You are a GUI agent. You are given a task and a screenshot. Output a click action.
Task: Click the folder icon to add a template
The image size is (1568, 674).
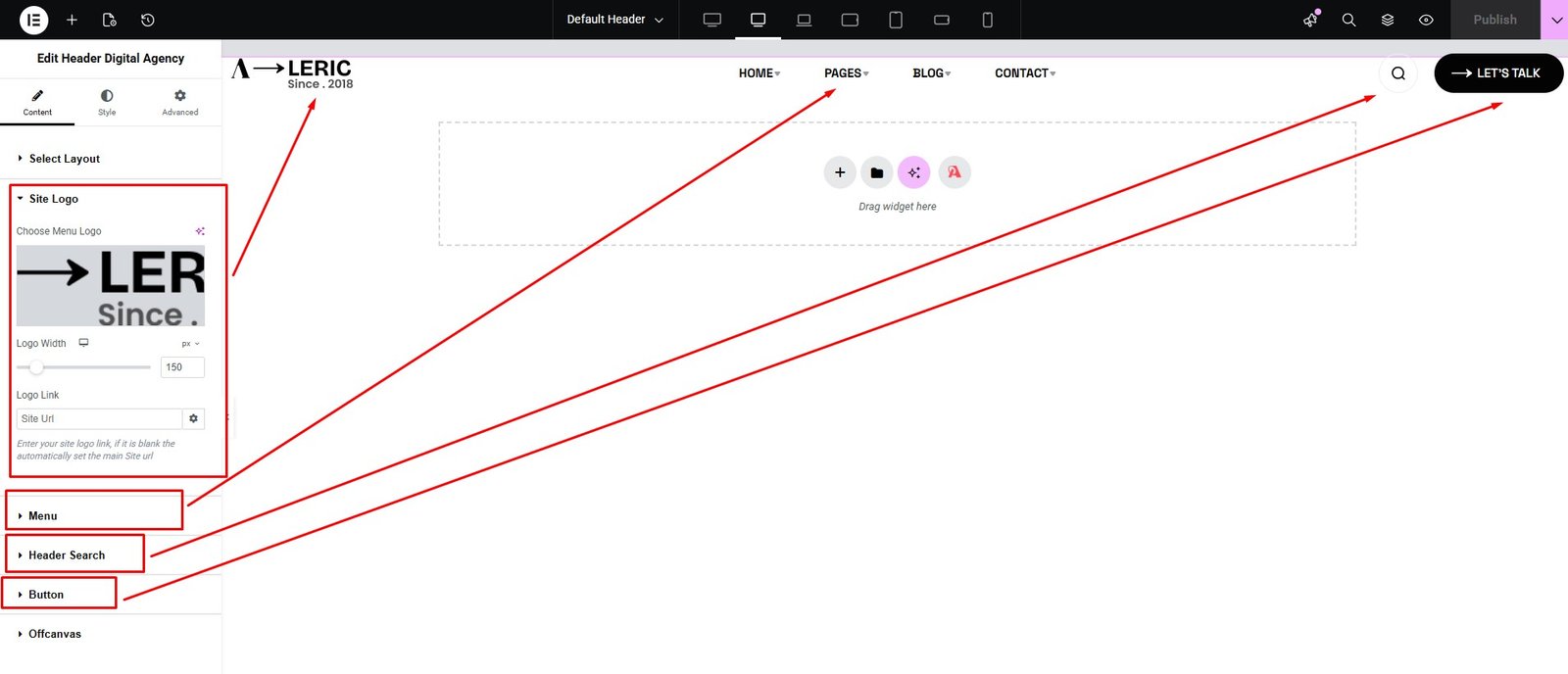pos(877,172)
